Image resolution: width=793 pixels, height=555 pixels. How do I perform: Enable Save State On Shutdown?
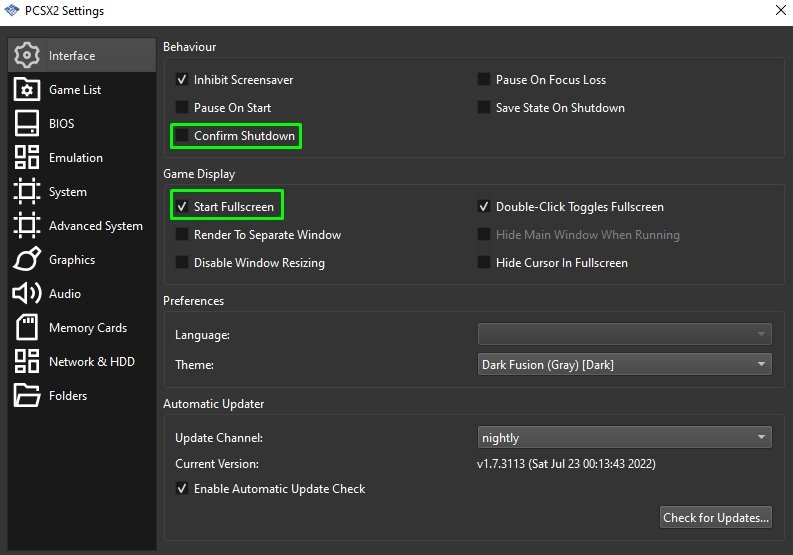(484, 107)
